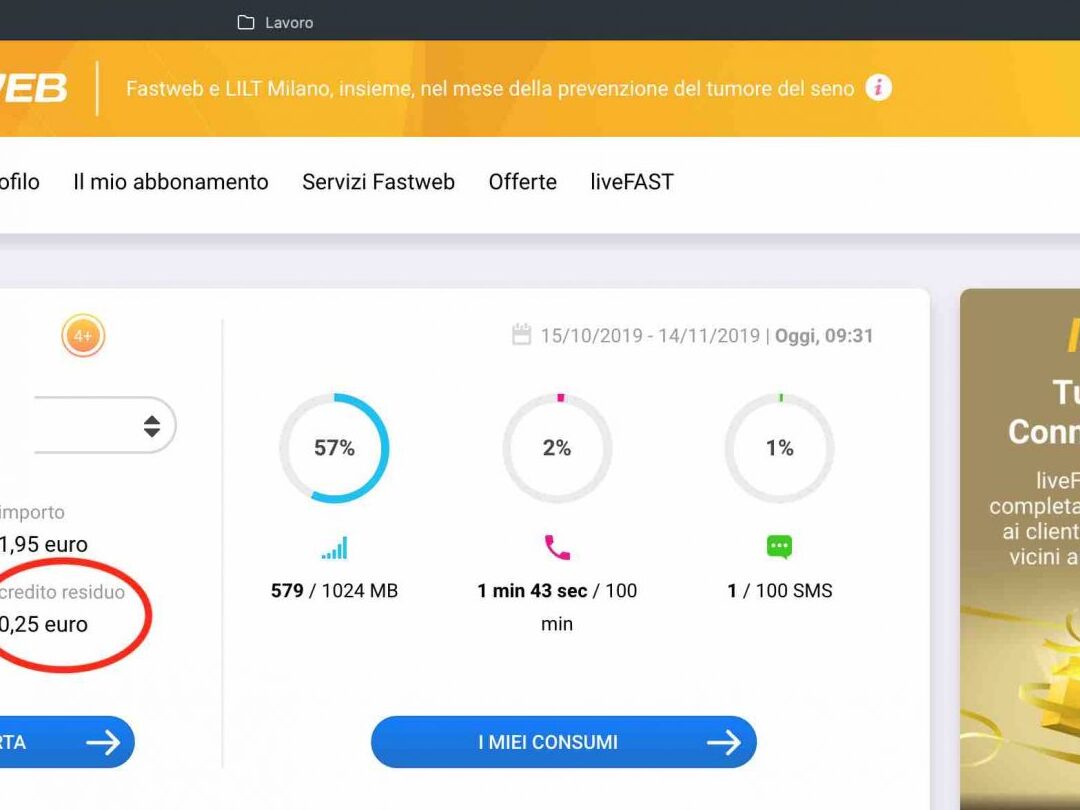This screenshot has height=810, width=1080.
Task: Click the 'credito residuo' label
Action: click(62, 592)
